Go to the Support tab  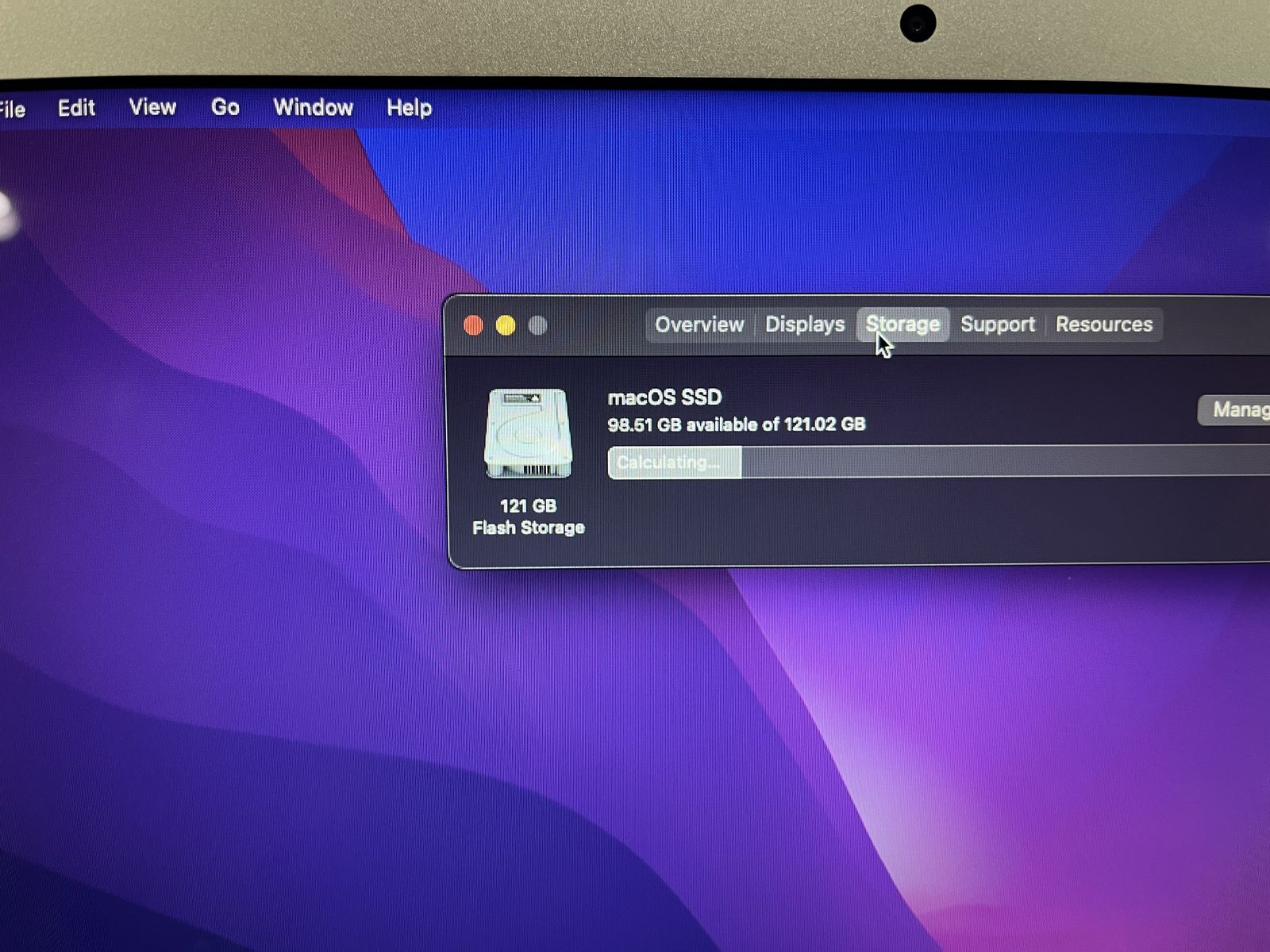pos(998,324)
